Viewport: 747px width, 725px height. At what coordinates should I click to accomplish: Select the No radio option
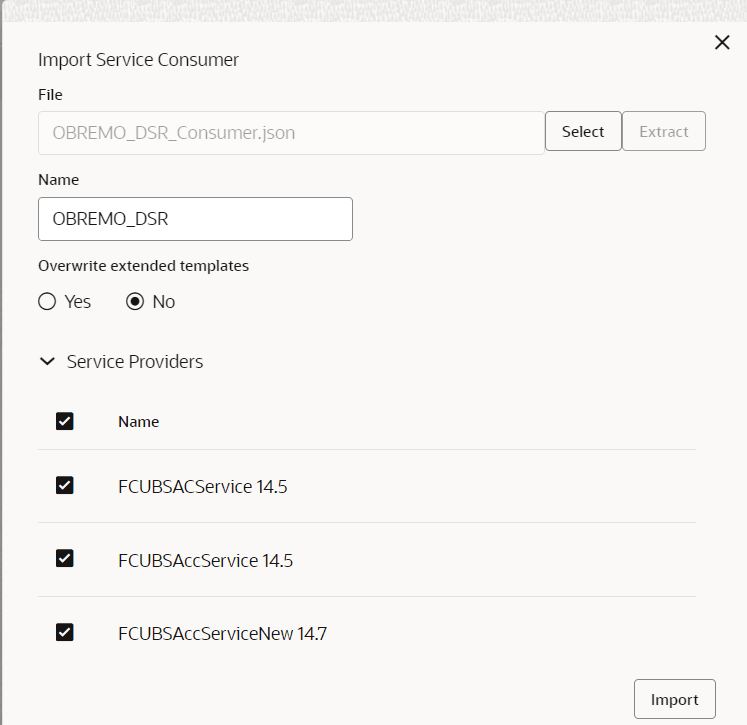(136, 302)
